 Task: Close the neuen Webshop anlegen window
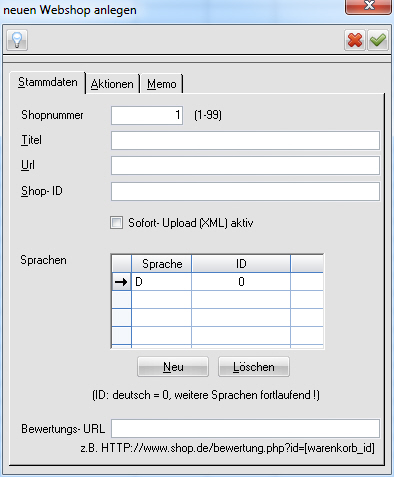[368, 7]
